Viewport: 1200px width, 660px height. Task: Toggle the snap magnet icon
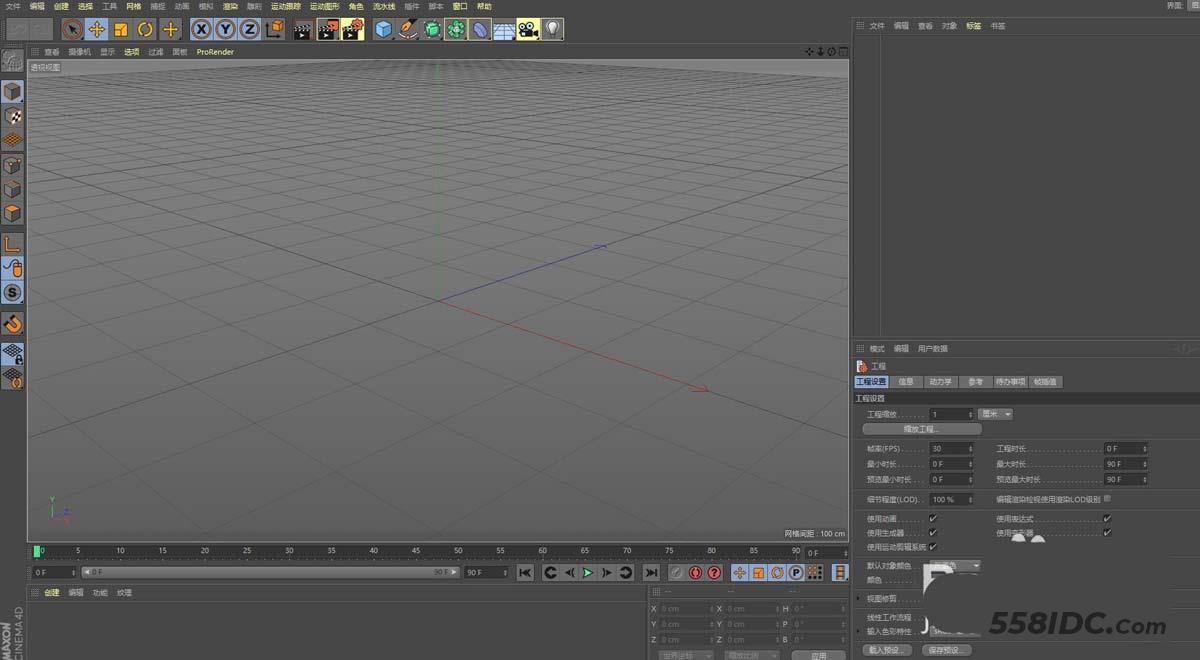click(x=12, y=323)
